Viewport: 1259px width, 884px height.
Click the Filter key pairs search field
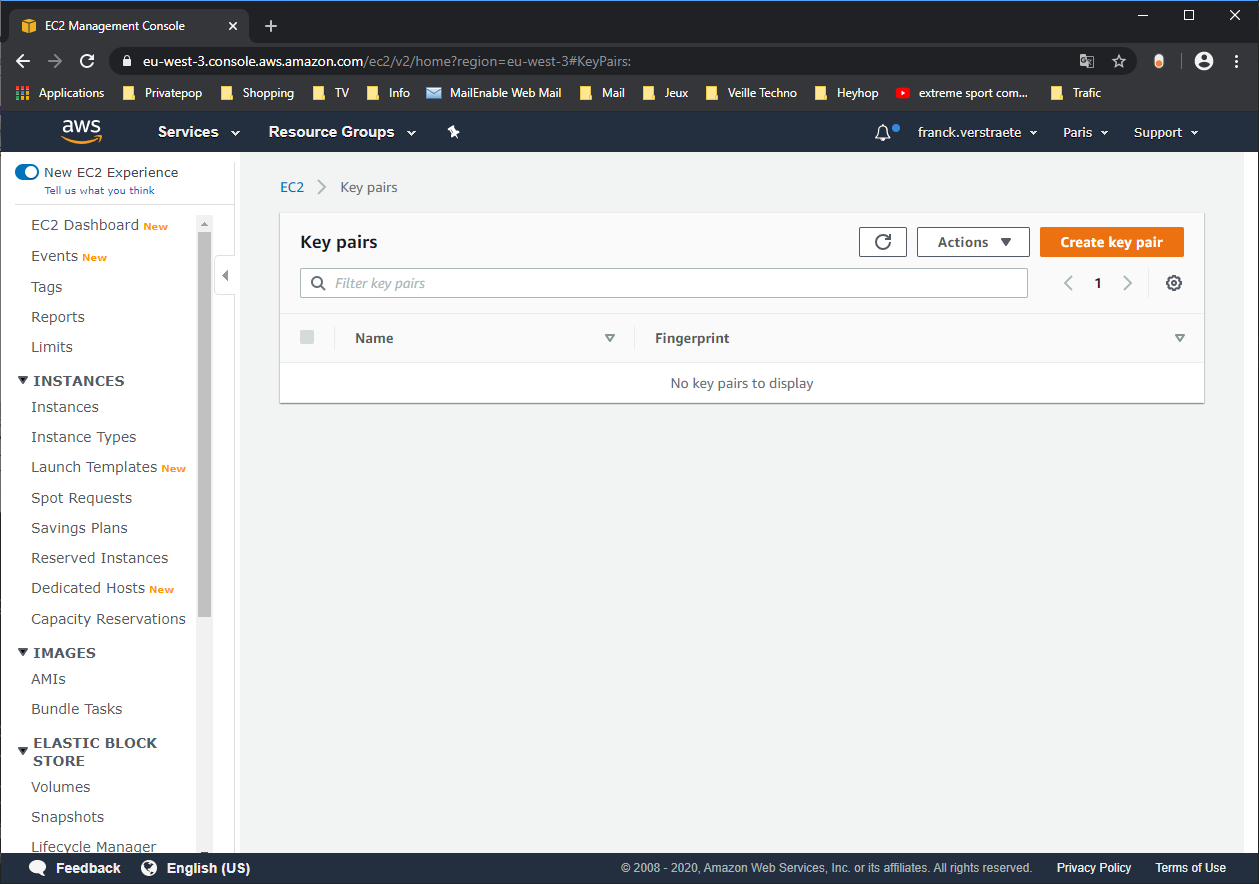664,283
